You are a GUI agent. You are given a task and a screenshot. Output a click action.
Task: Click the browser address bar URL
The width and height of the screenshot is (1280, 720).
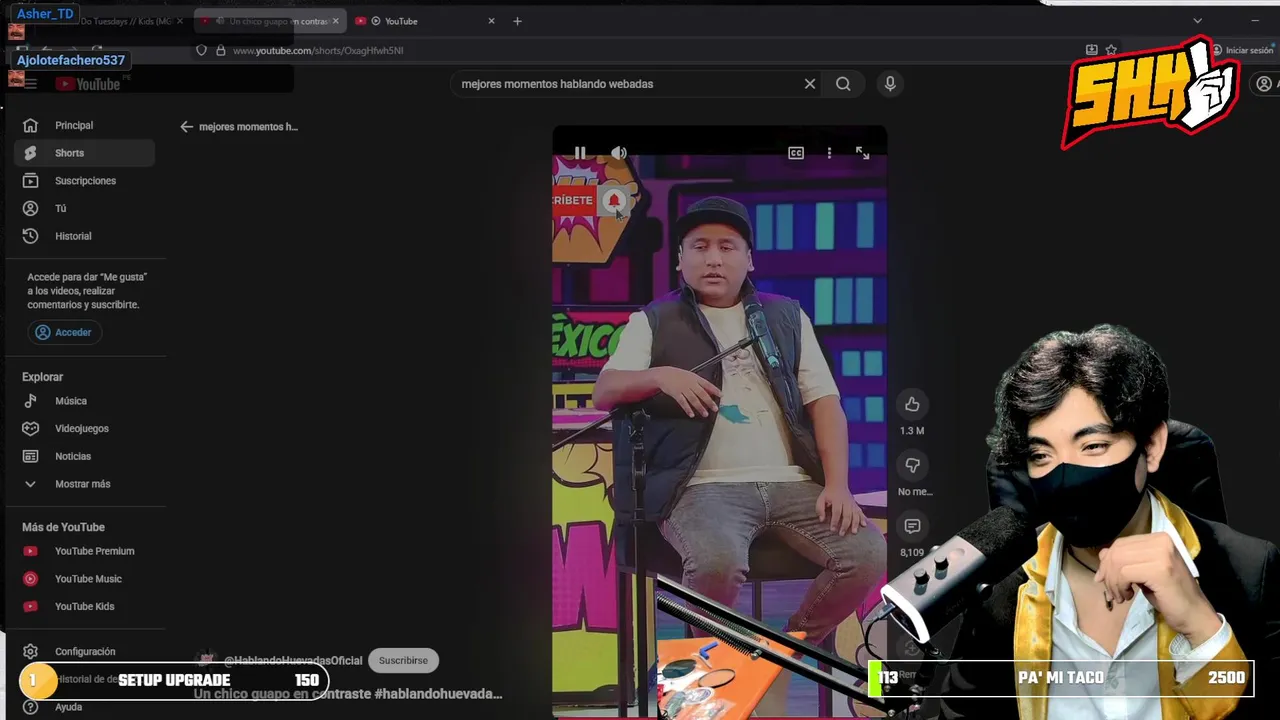(318, 51)
